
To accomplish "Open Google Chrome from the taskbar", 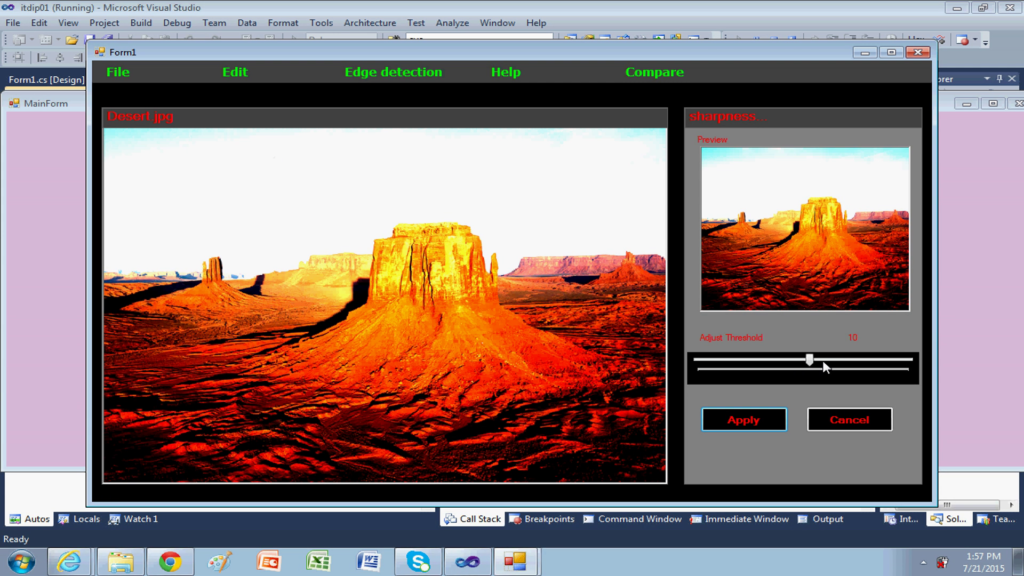I will (173, 560).
